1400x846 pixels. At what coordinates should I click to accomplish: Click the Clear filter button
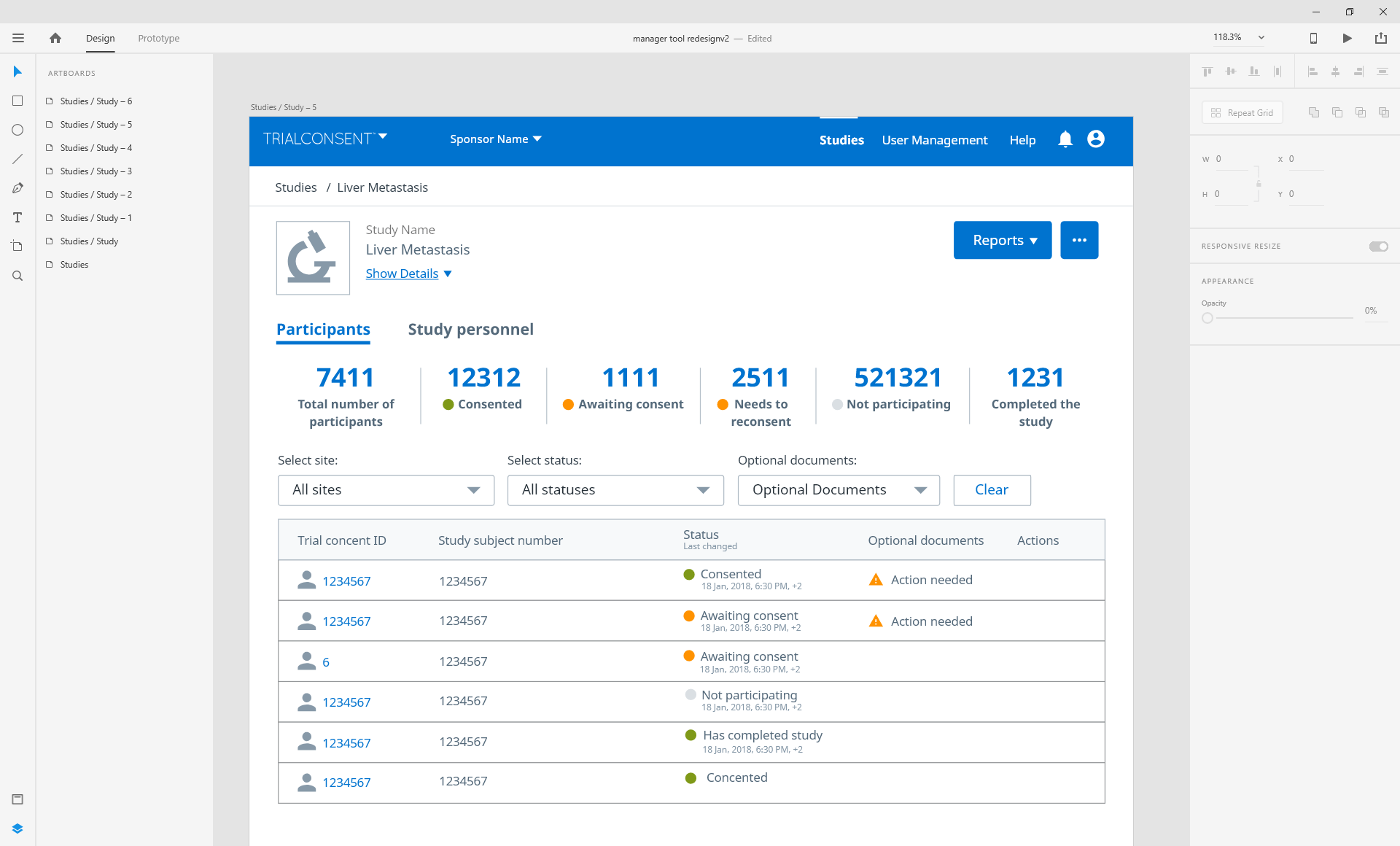[x=992, y=490]
